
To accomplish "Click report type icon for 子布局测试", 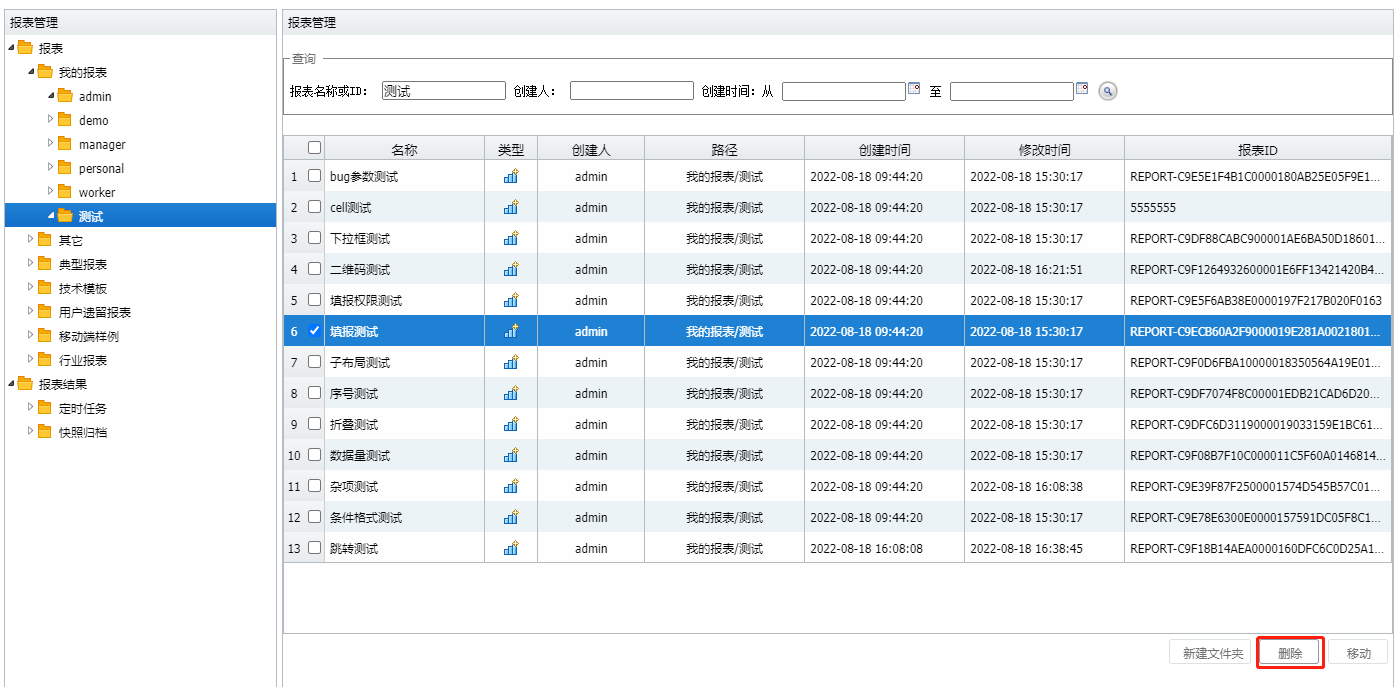I will pos(511,362).
